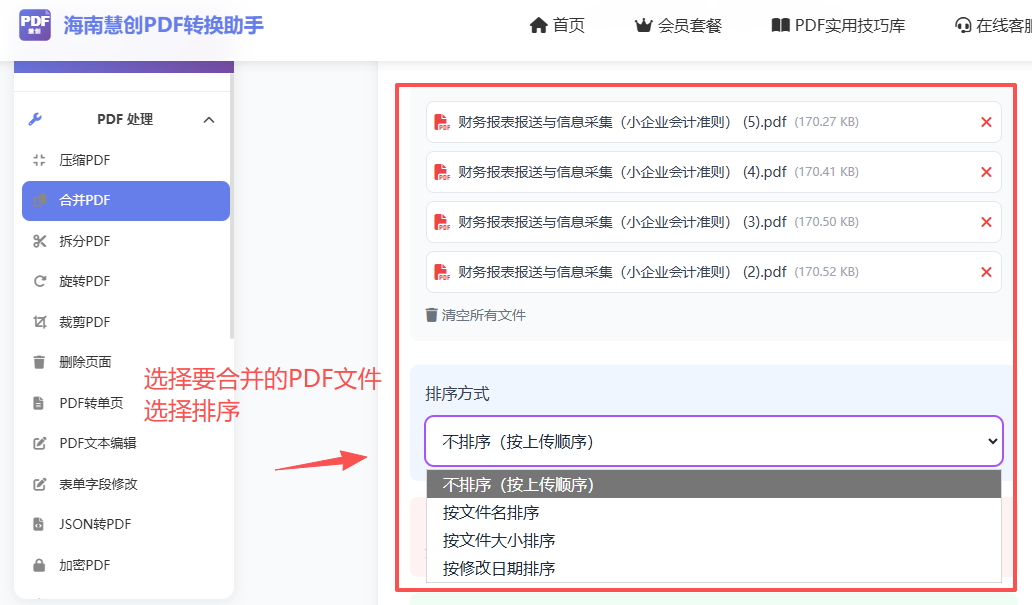Click the trash icon beside 删除页面

[x=39, y=362]
